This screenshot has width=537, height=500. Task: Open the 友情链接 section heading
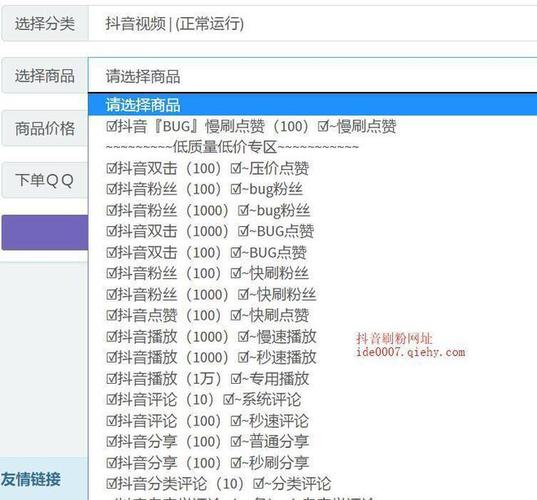click(x=31, y=479)
